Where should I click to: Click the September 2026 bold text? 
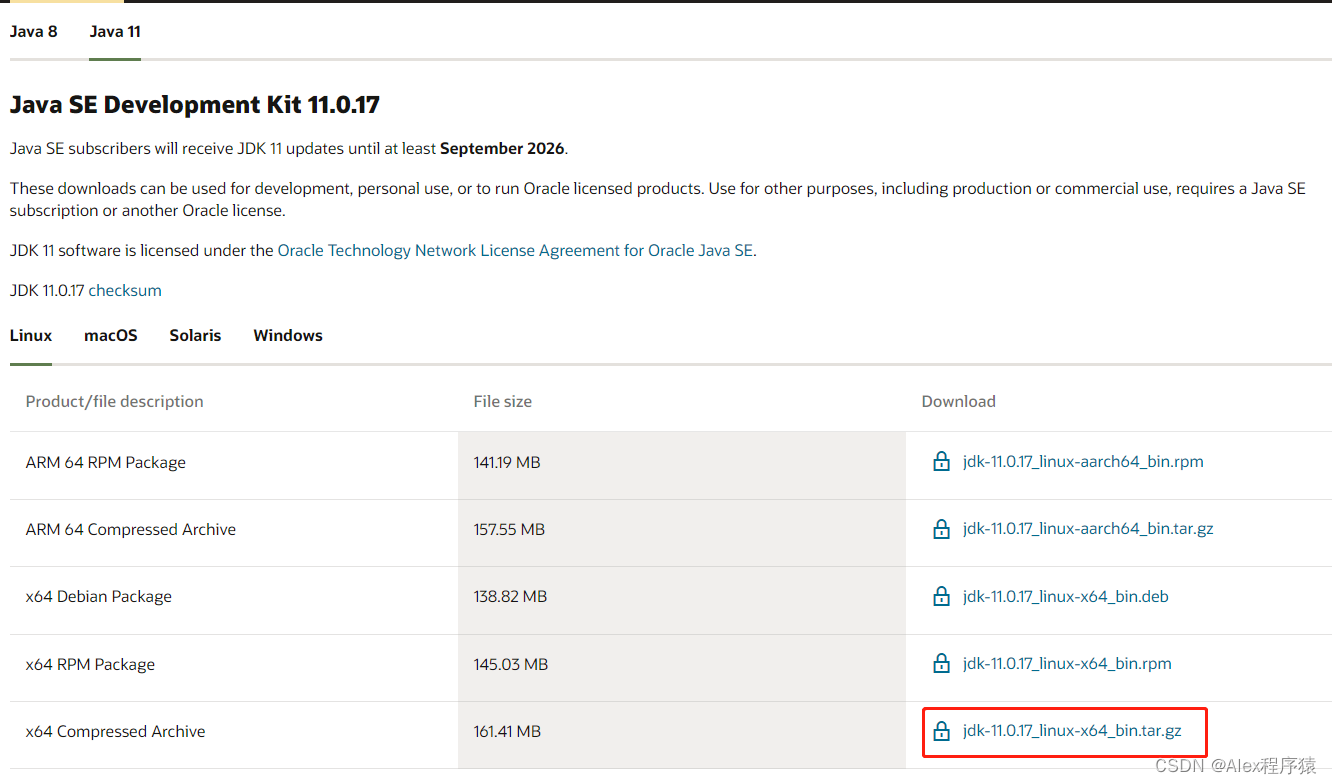tap(503, 149)
